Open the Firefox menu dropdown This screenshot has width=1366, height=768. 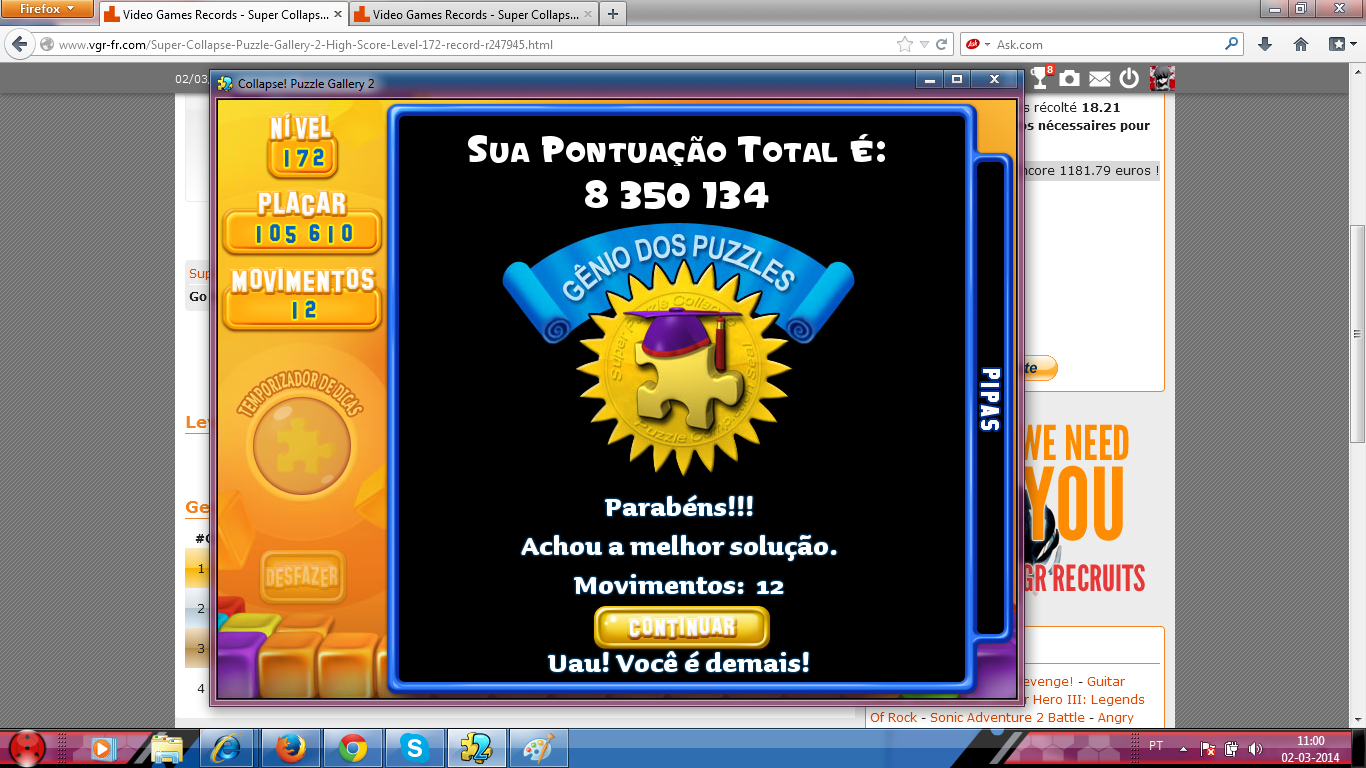pos(47,9)
